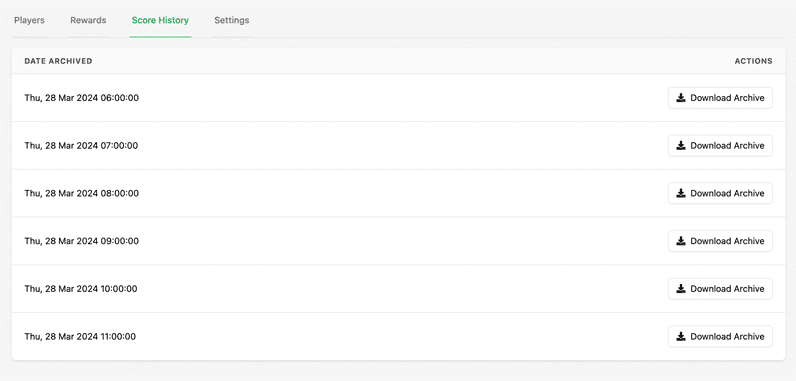Image resolution: width=796 pixels, height=381 pixels.
Task: Open the Players tab
Action: 29,21
